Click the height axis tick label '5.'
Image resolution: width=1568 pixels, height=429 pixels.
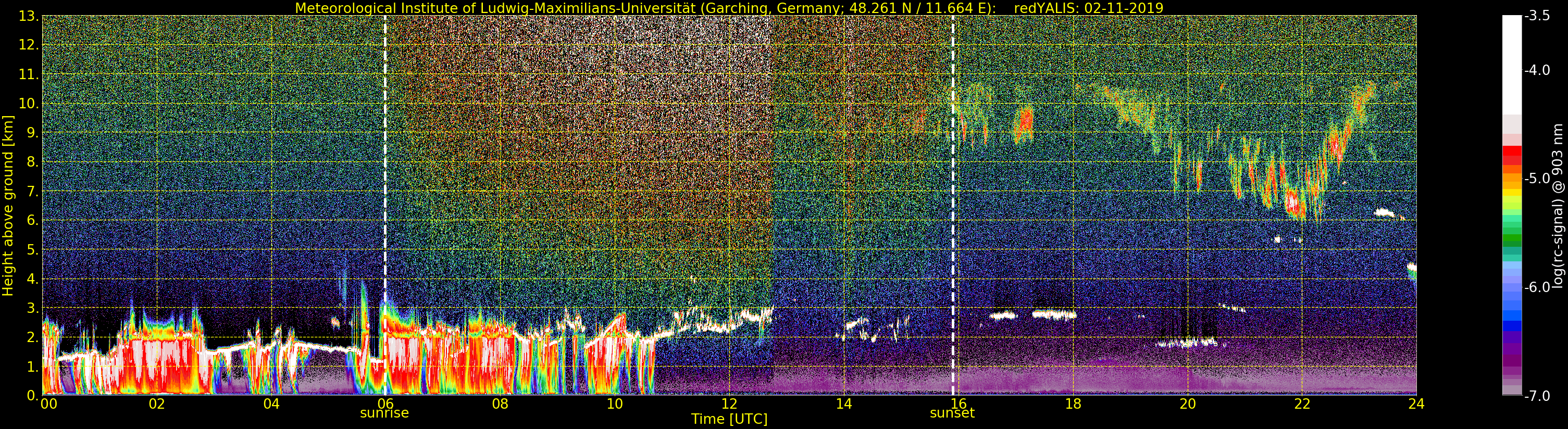click(32, 250)
